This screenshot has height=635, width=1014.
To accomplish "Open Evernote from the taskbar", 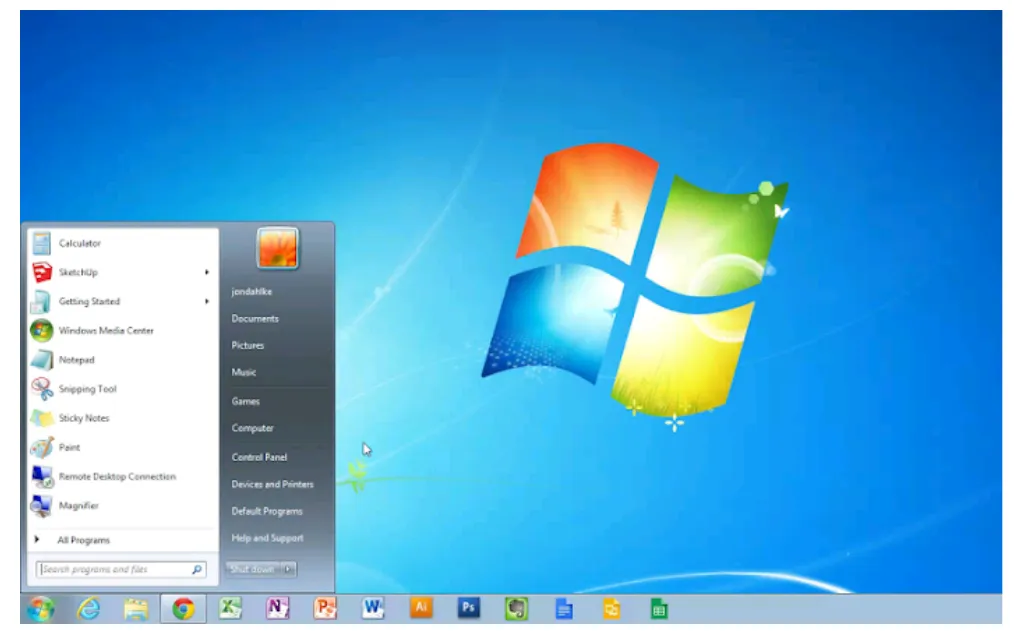I will [516, 608].
